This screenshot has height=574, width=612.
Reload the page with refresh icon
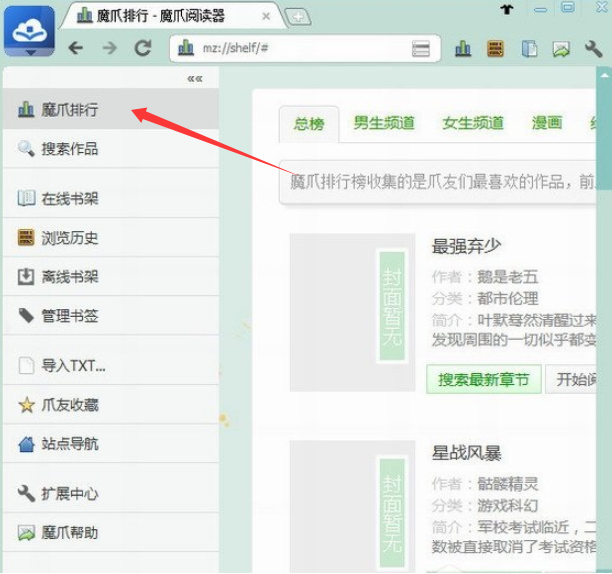tap(143, 48)
